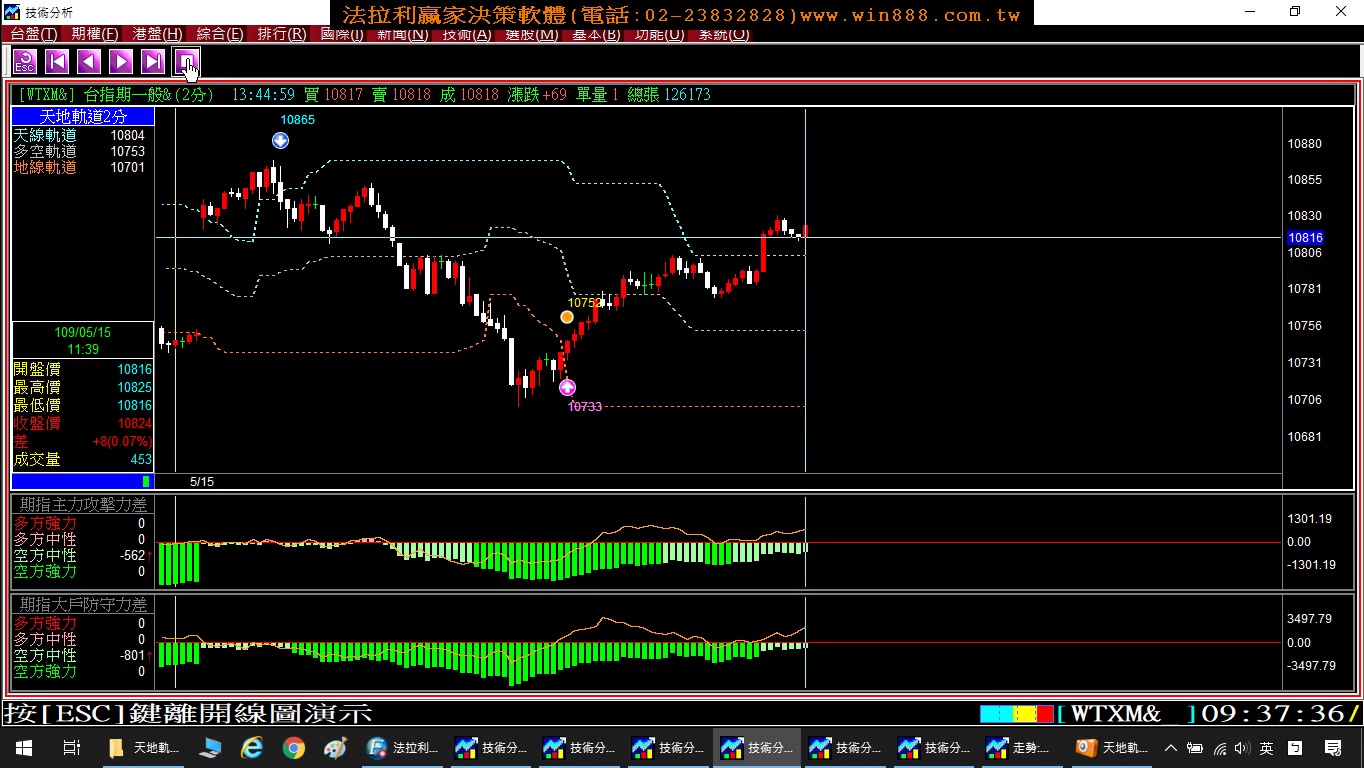Click the win888.com.tw banner text
The height and width of the screenshot is (768, 1364).
pos(910,15)
